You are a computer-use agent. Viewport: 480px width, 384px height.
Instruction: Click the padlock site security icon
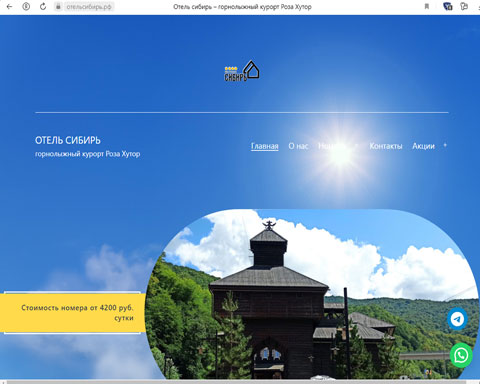(58, 7)
